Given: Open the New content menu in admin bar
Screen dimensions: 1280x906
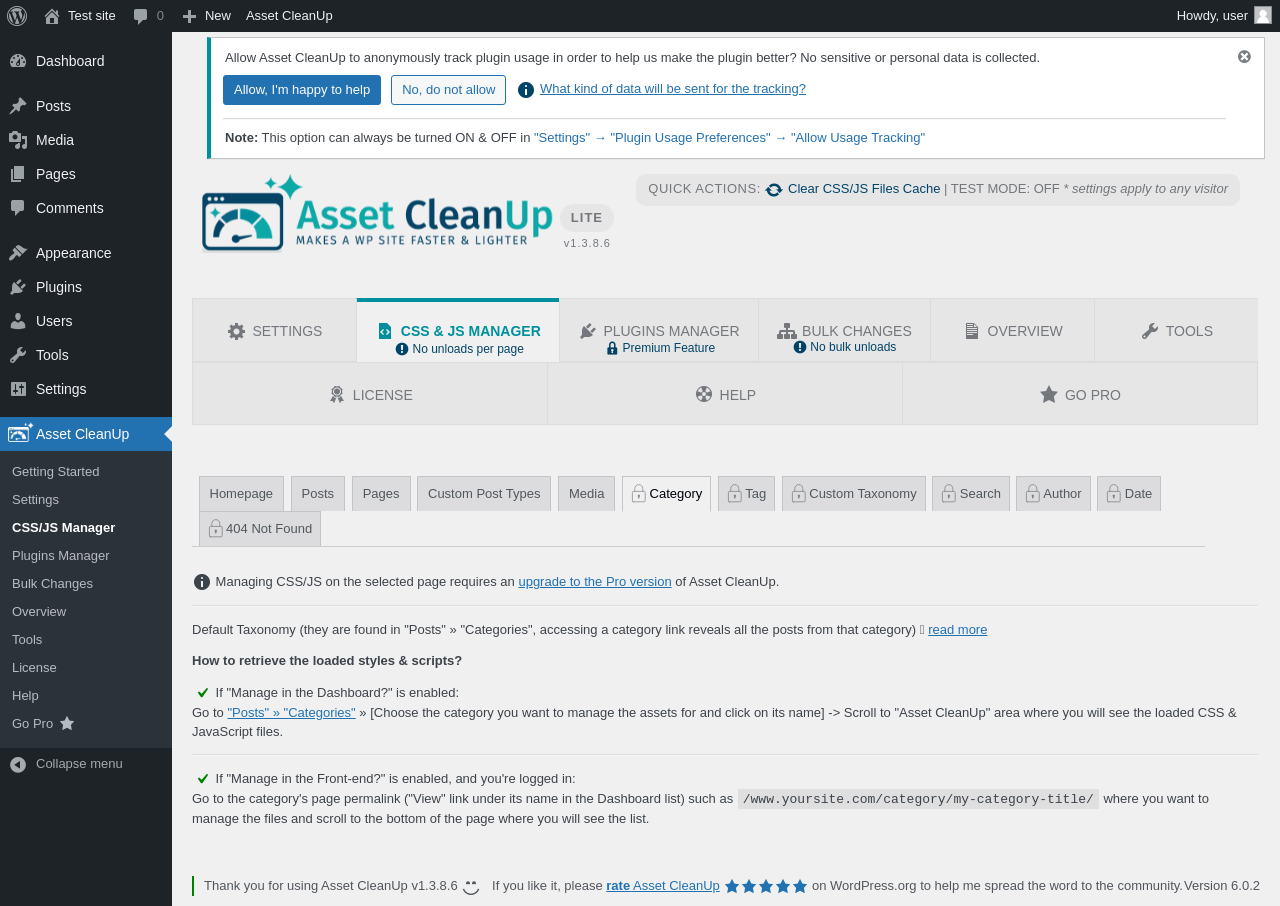Looking at the screenshot, I should point(206,16).
